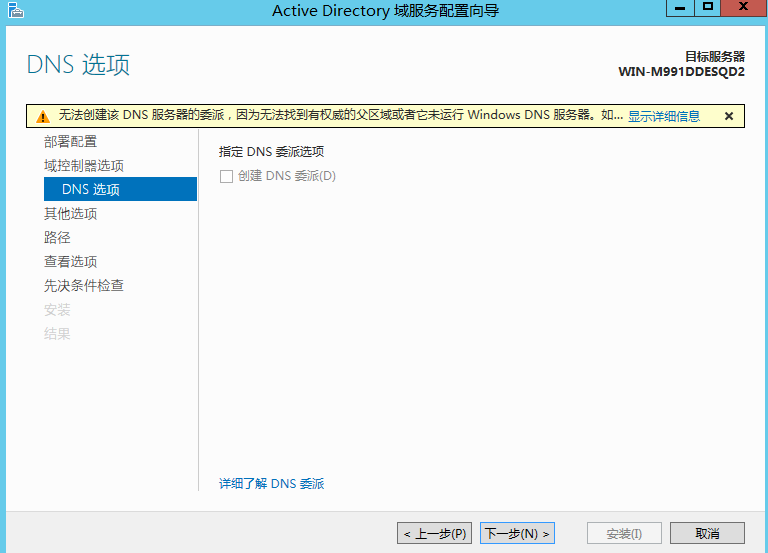The width and height of the screenshot is (768, 553).
Task: Click the 目标服务器 label
Action: (715, 57)
